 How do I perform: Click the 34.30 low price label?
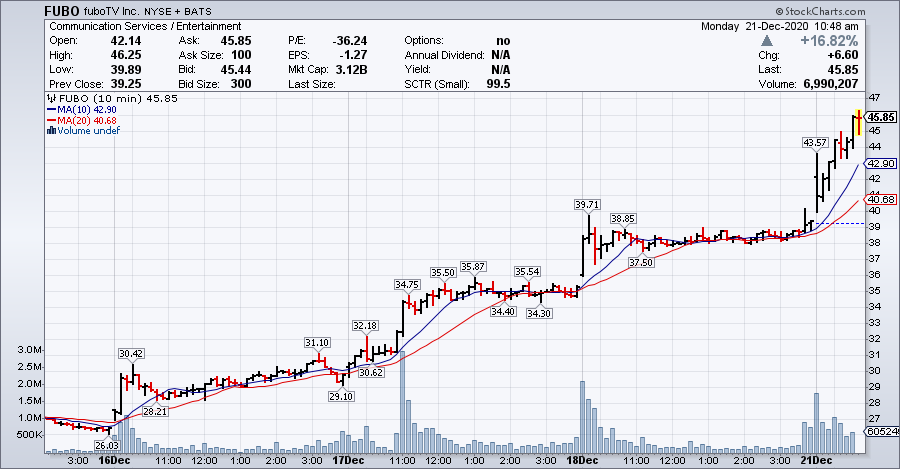pyautogui.click(x=539, y=313)
